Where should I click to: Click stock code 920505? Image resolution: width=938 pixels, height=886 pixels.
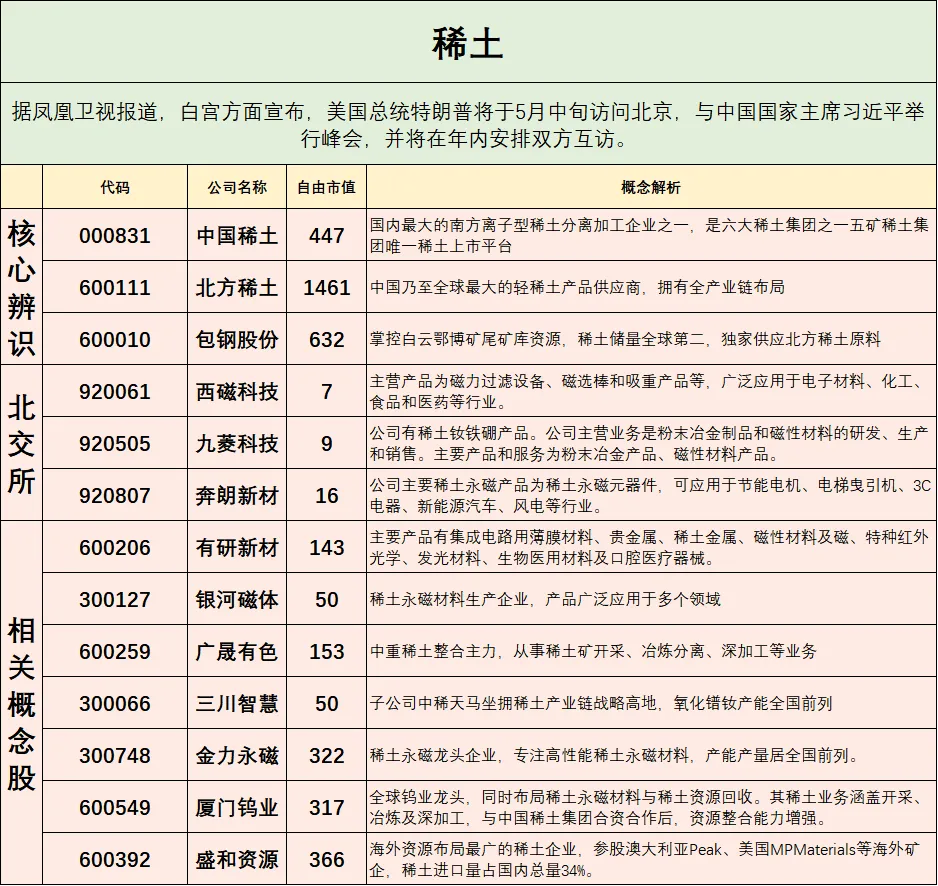tap(115, 444)
